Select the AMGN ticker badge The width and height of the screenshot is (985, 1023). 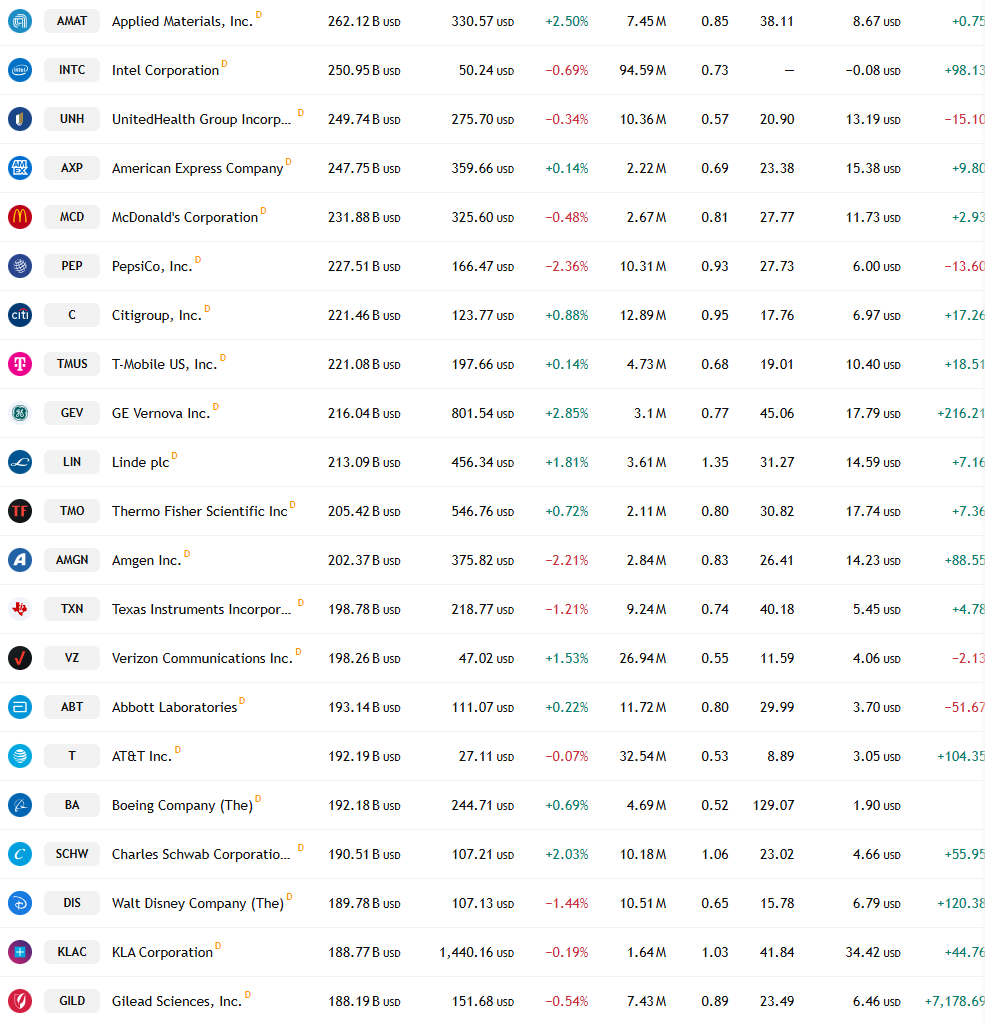pyautogui.click(x=72, y=560)
